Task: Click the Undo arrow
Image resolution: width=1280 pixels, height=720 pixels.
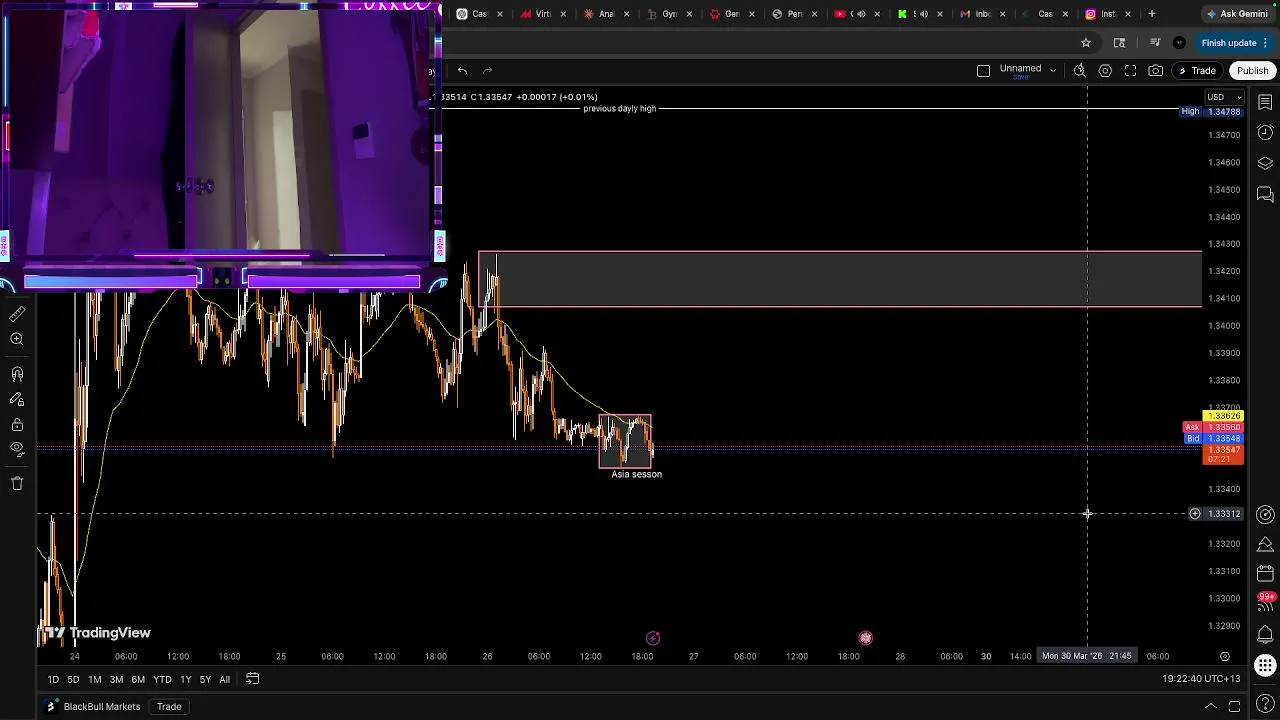Action: [x=462, y=70]
